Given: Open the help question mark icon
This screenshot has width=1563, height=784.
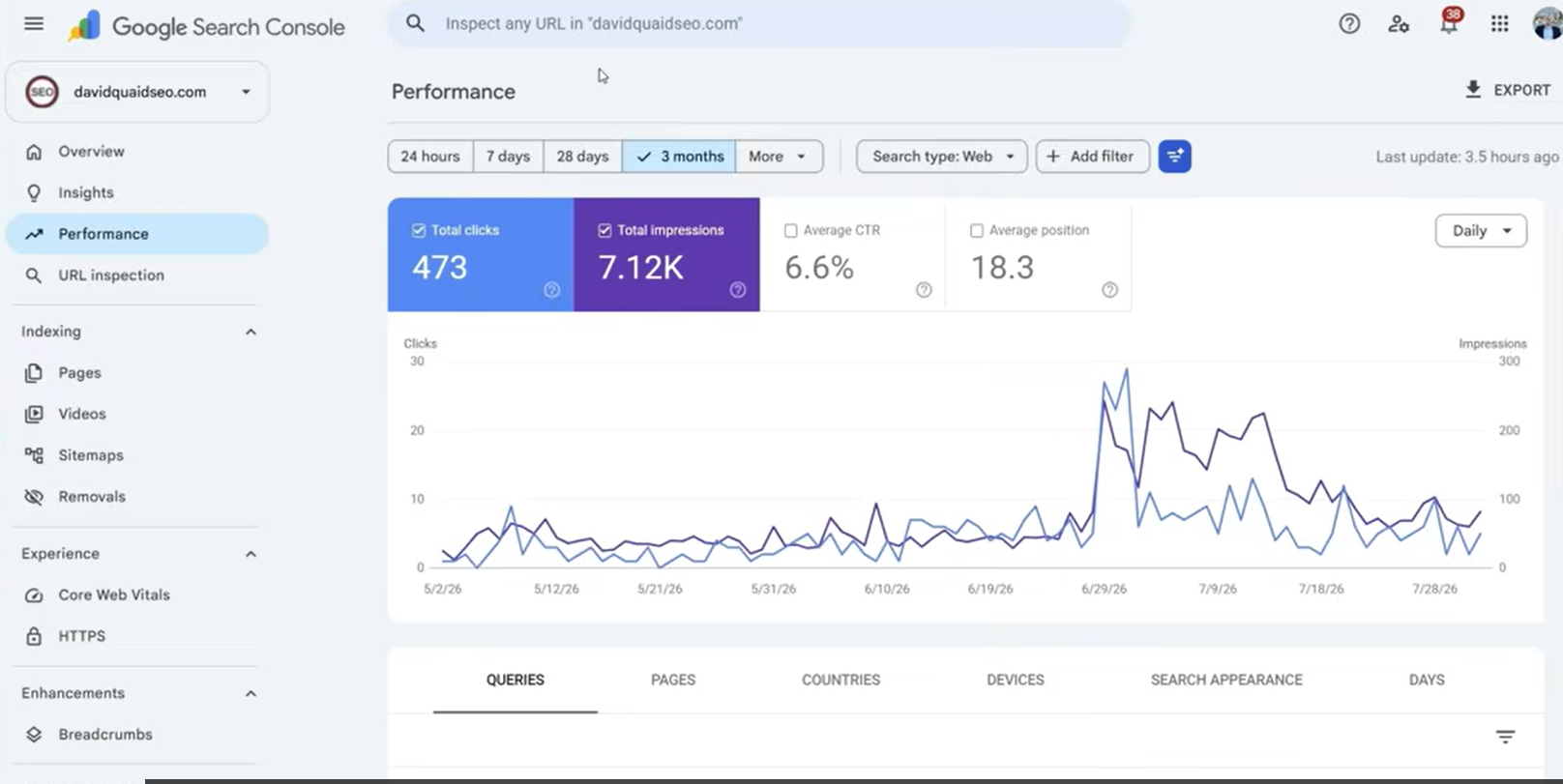Looking at the screenshot, I should [1349, 24].
